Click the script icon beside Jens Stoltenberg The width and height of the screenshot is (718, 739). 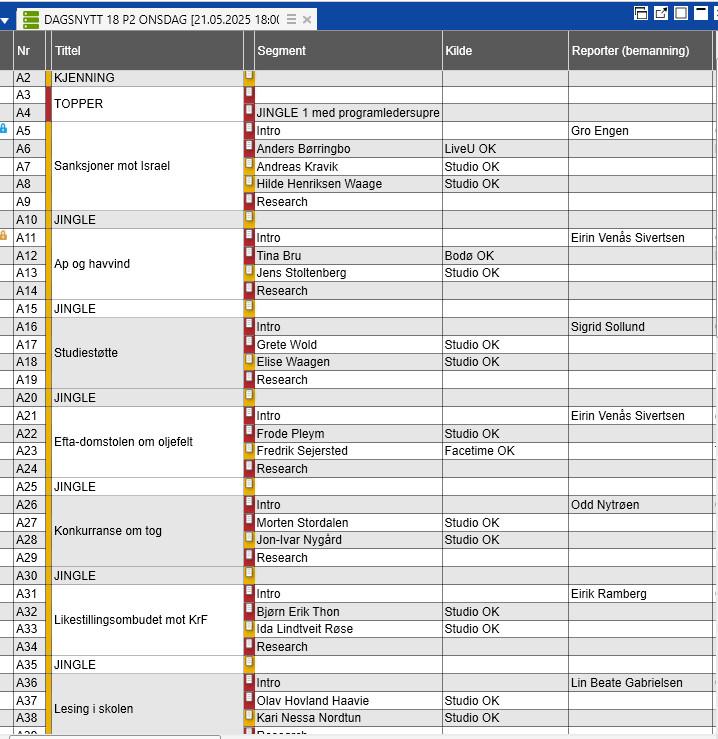[249, 271]
